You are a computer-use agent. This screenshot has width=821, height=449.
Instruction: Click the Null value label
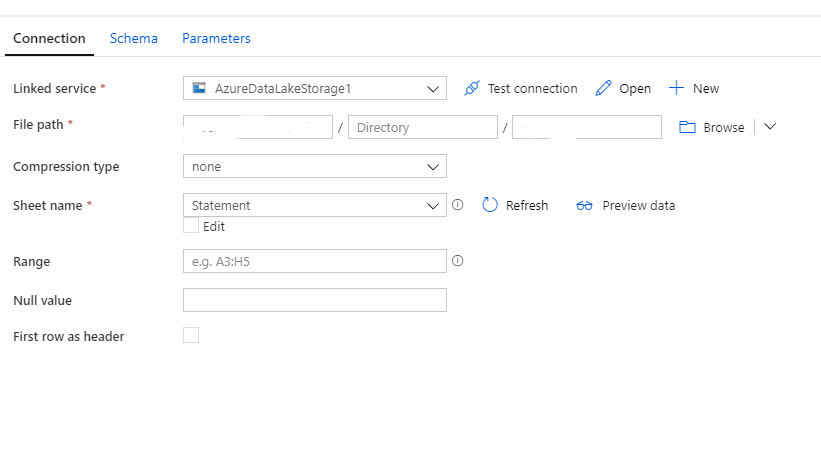pos(42,300)
